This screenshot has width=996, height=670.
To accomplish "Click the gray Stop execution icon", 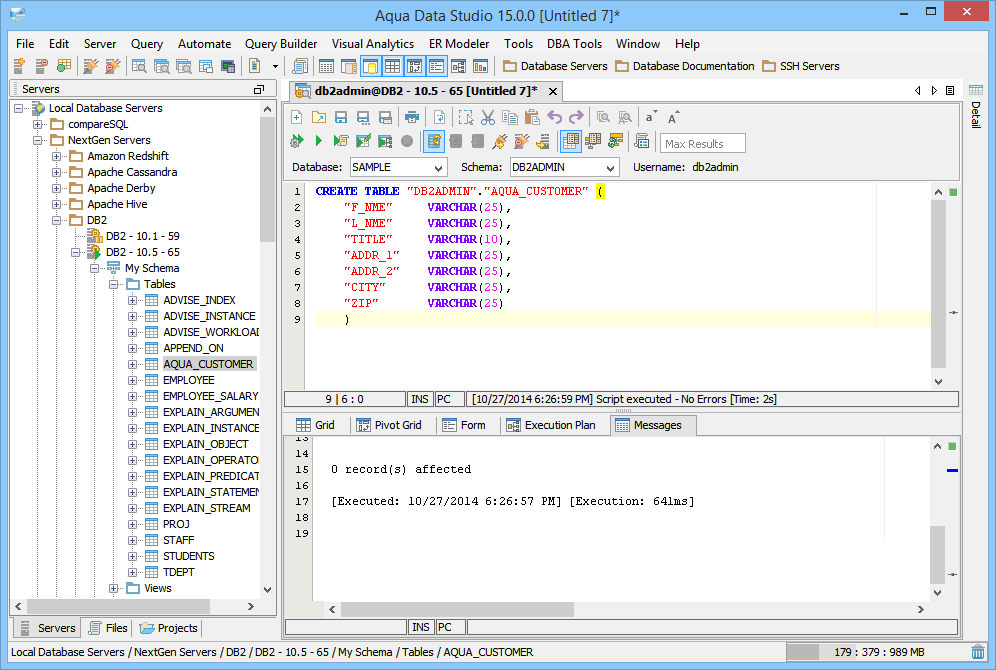I will [407, 141].
